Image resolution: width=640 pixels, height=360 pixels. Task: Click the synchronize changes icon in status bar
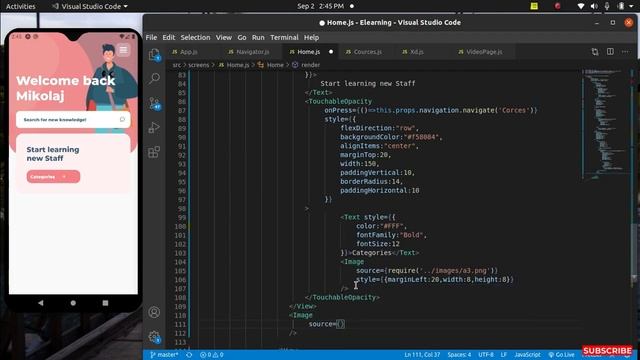[189, 355]
